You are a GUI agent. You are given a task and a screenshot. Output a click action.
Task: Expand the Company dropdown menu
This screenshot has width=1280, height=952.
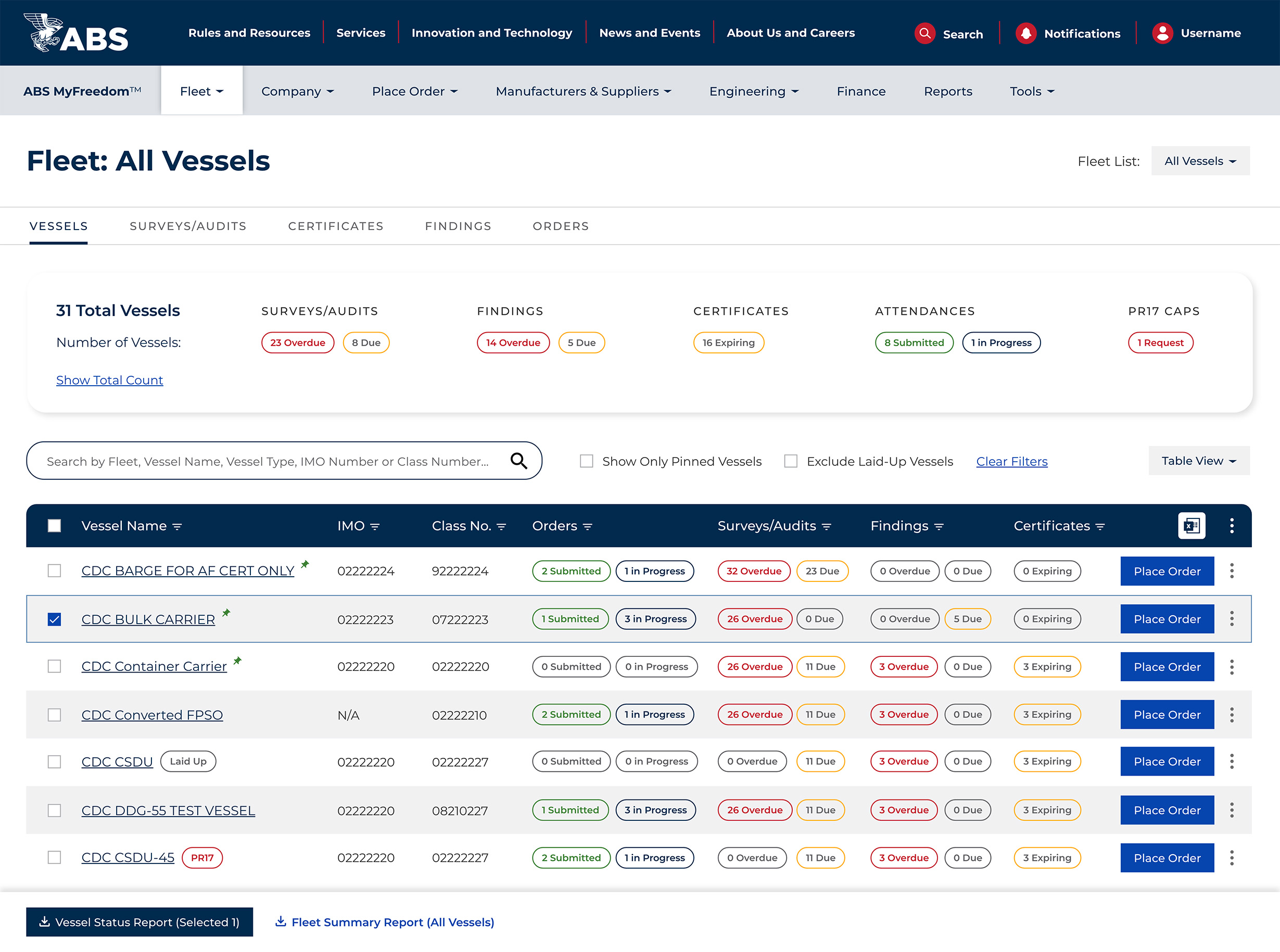click(x=297, y=91)
